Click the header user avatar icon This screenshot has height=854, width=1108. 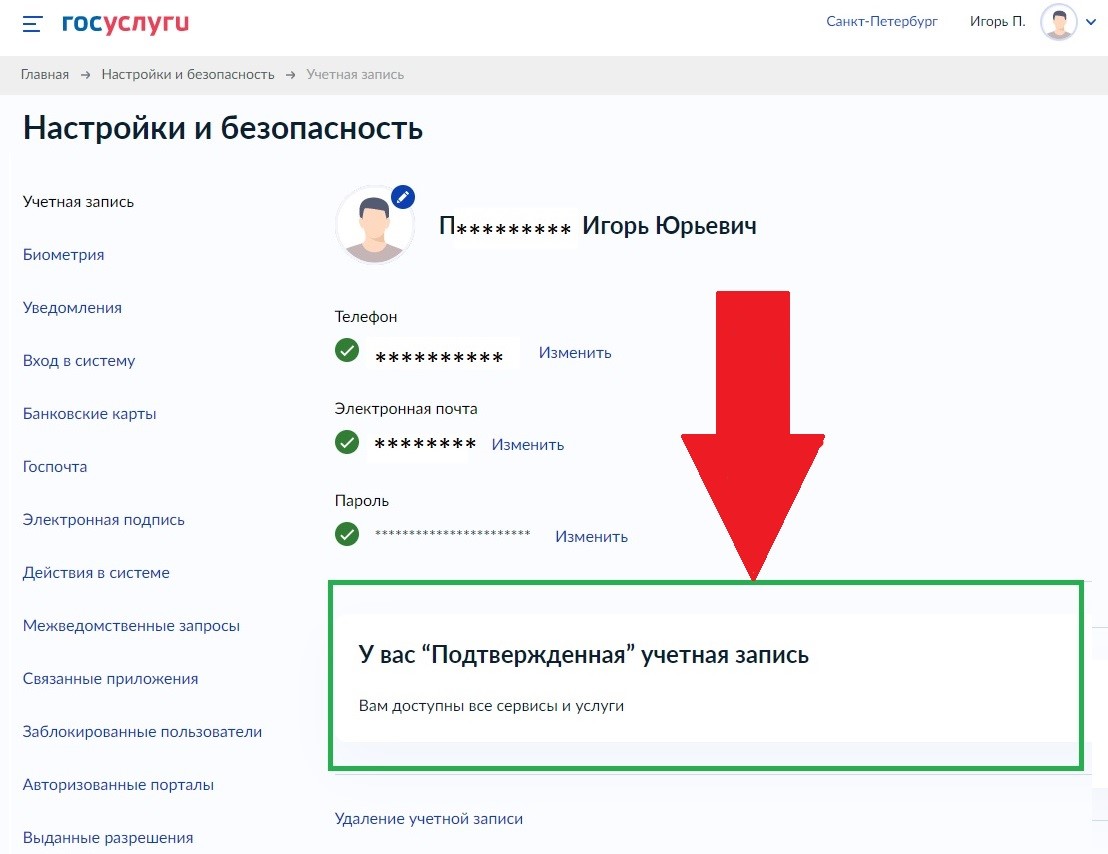pos(1058,22)
